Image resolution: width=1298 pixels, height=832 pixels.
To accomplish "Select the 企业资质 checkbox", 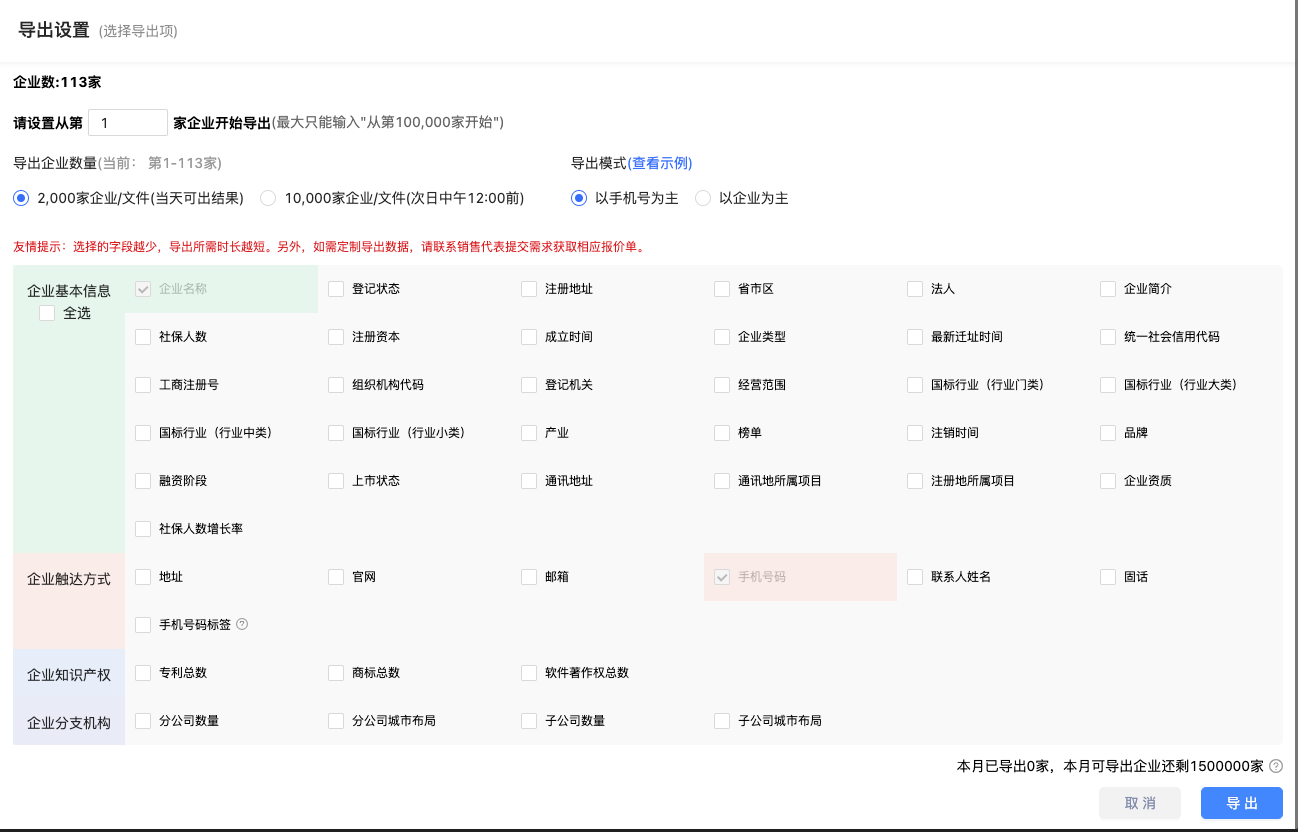I will 1108,481.
